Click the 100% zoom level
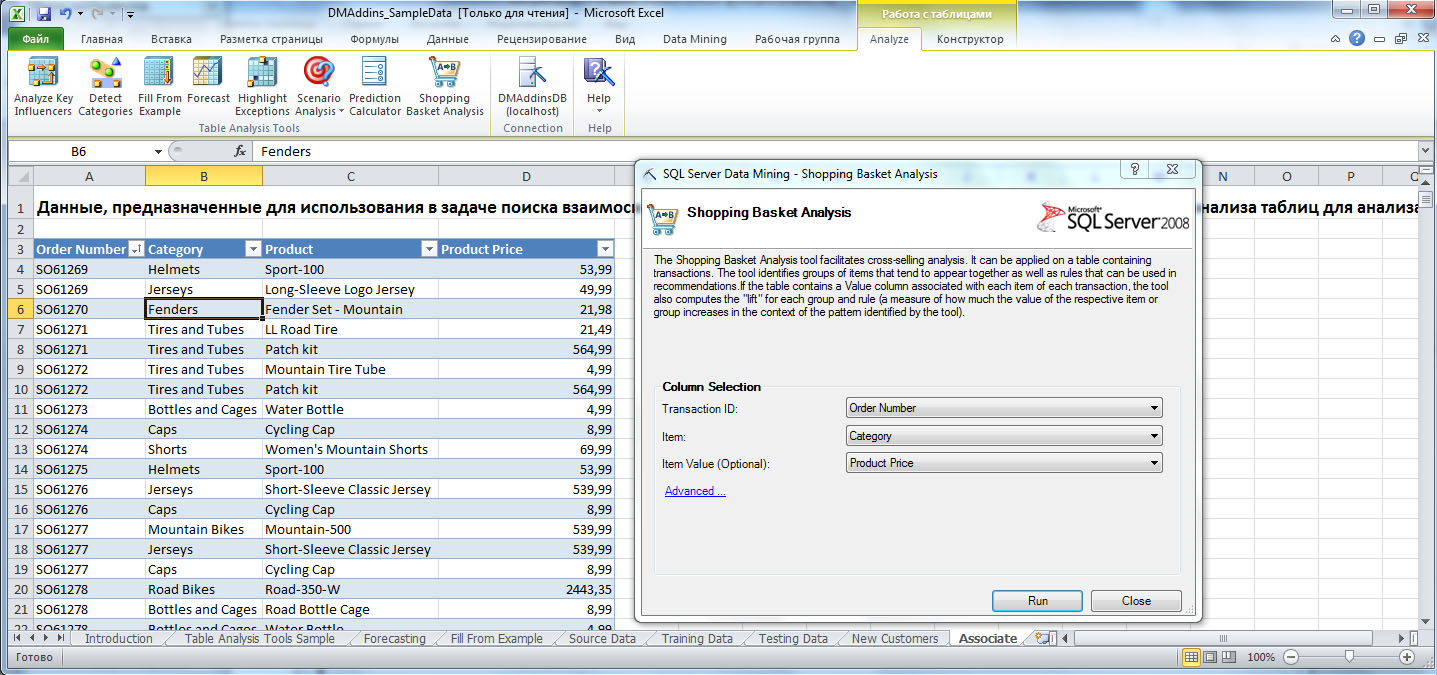 [x=1261, y=657]
